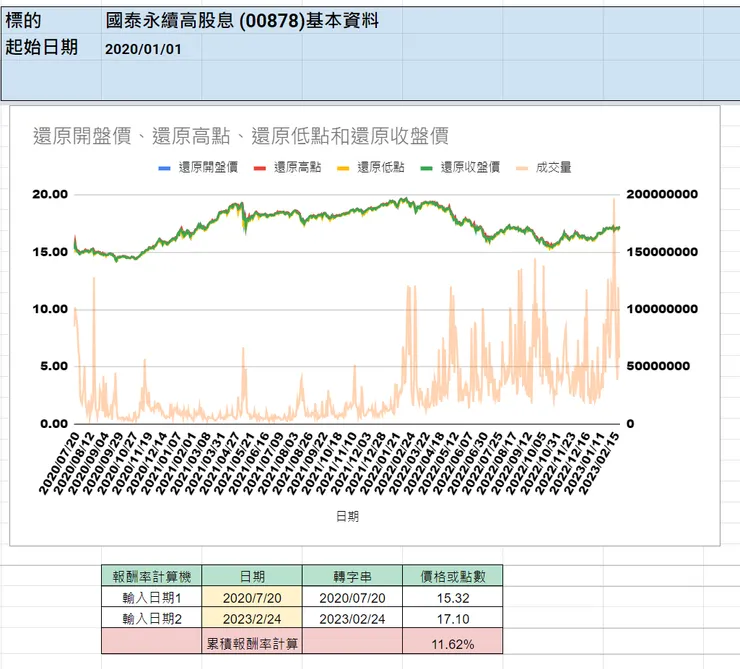Click the chart title 還原開盤價、還原高點
The image size is (740, 669).
coord(240,136)
